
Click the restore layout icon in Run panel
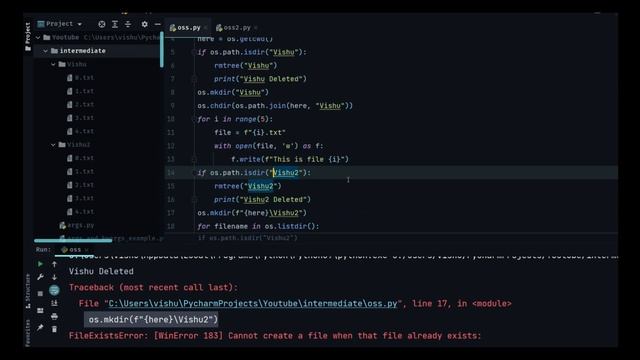pos(40,311)
